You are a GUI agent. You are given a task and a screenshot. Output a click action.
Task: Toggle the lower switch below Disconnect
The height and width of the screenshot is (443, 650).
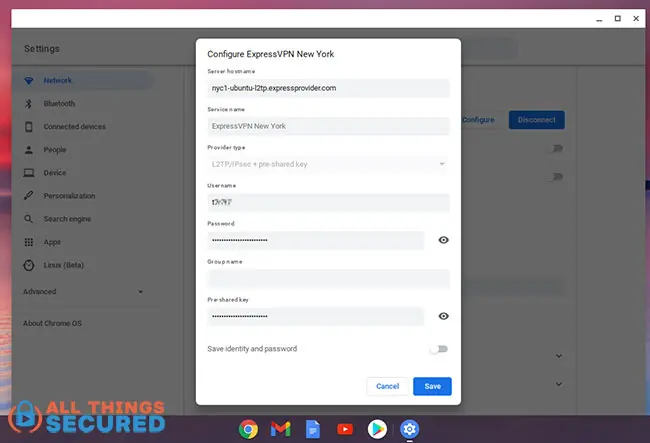point(556,177)
